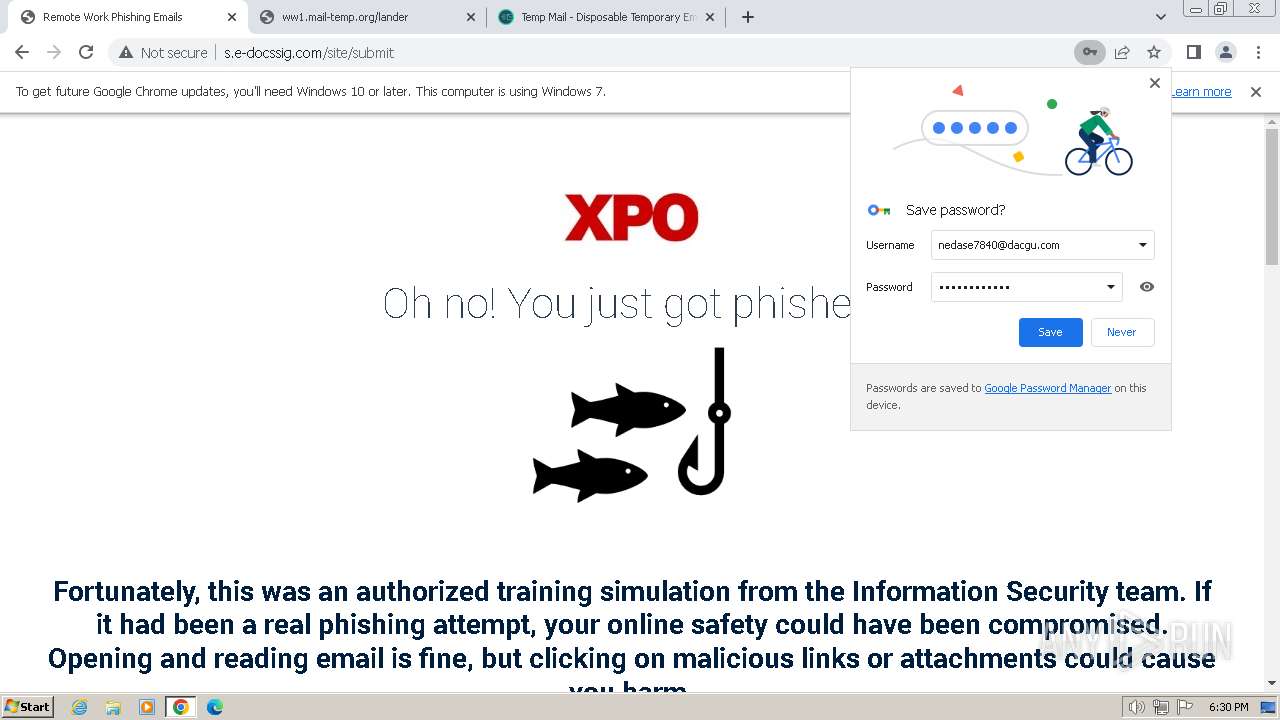Open the Windows Start menu

click(27, 706)
